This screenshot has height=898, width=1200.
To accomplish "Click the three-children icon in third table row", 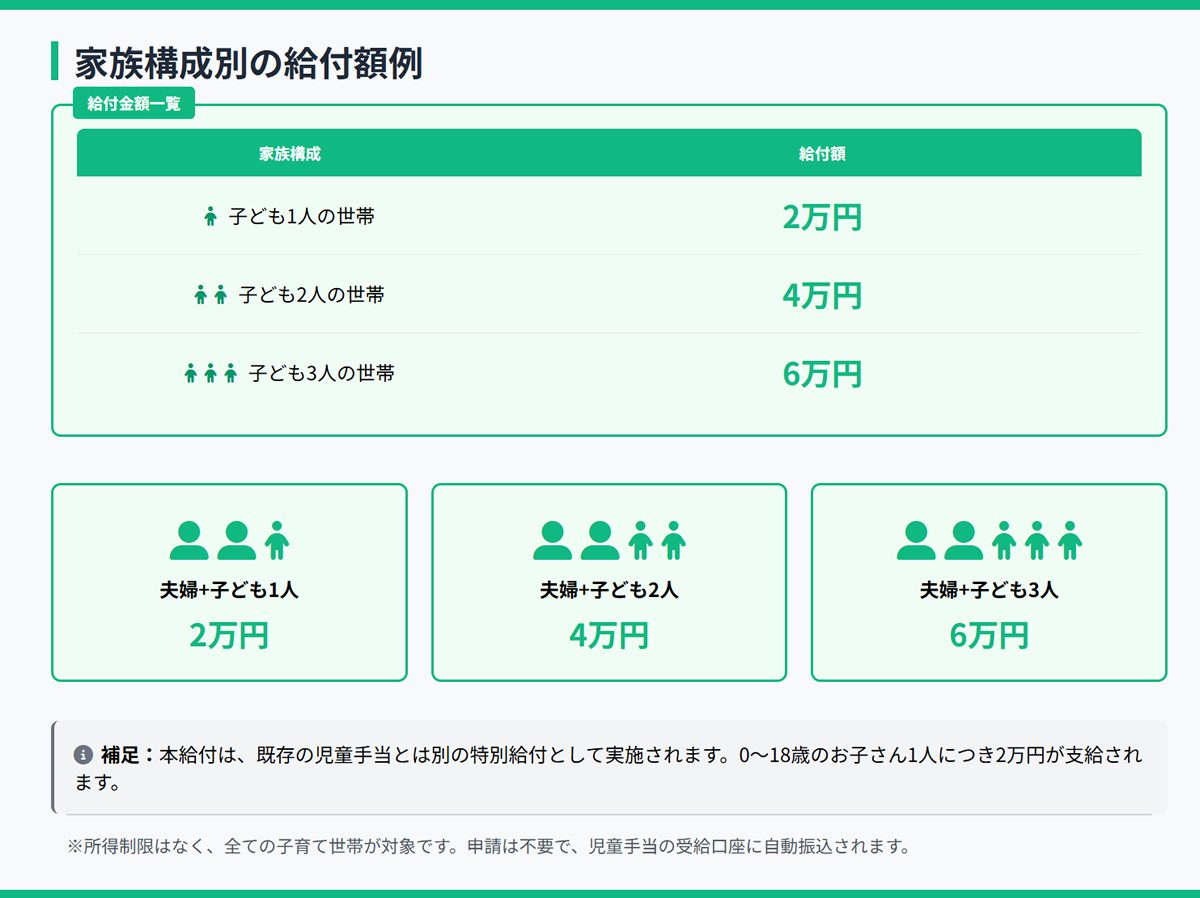I will click(210, 373).
